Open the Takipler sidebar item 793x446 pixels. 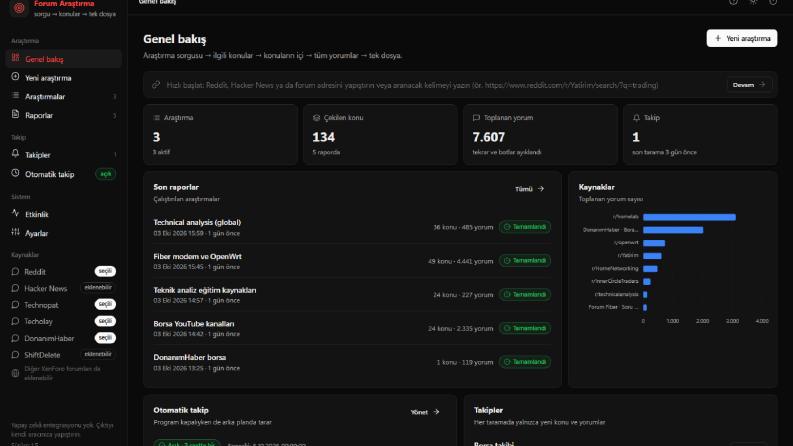click(x=64, y=155)
